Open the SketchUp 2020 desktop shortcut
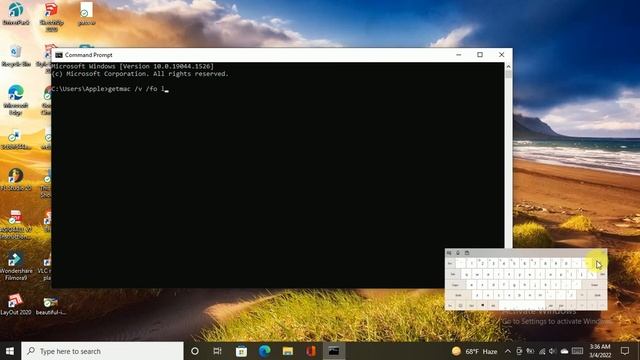Viewport: 640px width, 360px height. coord(51,16)
